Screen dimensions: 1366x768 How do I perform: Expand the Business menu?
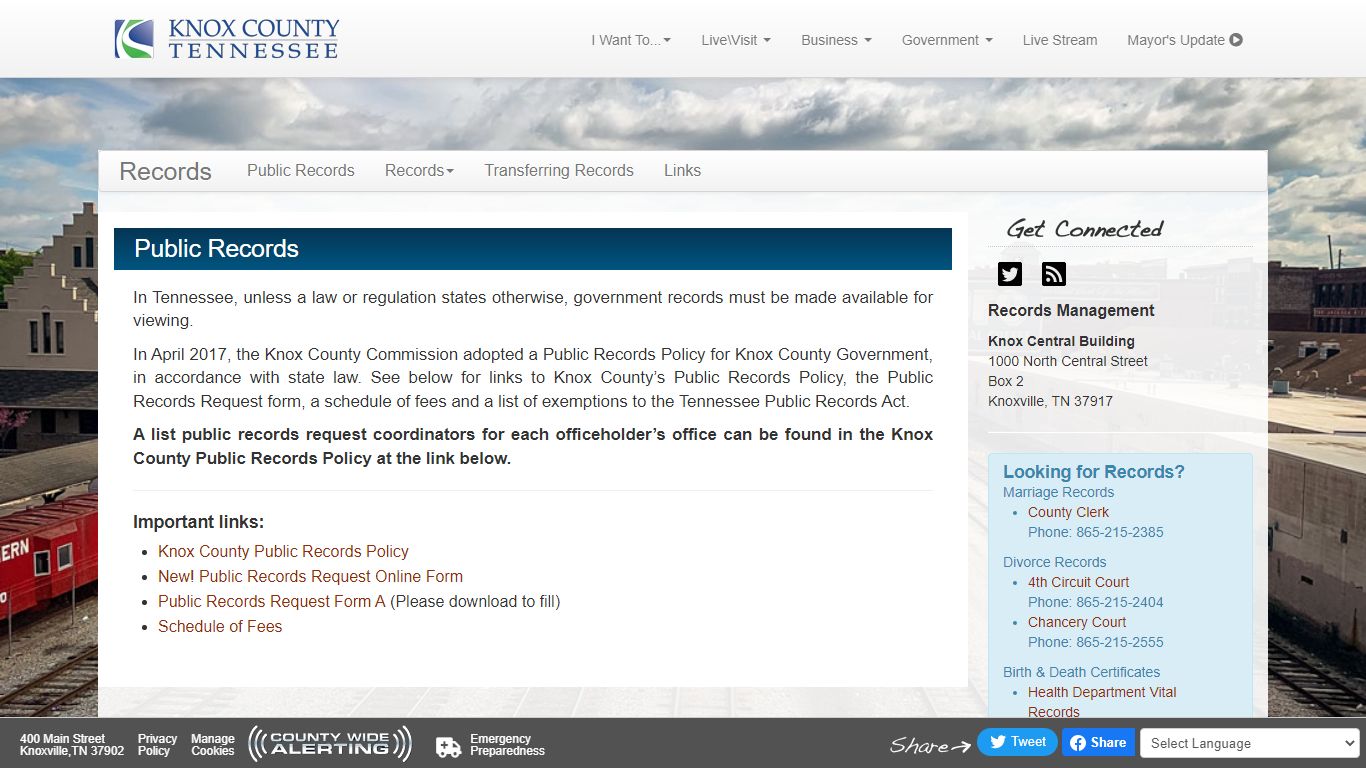tap(836, 40)
